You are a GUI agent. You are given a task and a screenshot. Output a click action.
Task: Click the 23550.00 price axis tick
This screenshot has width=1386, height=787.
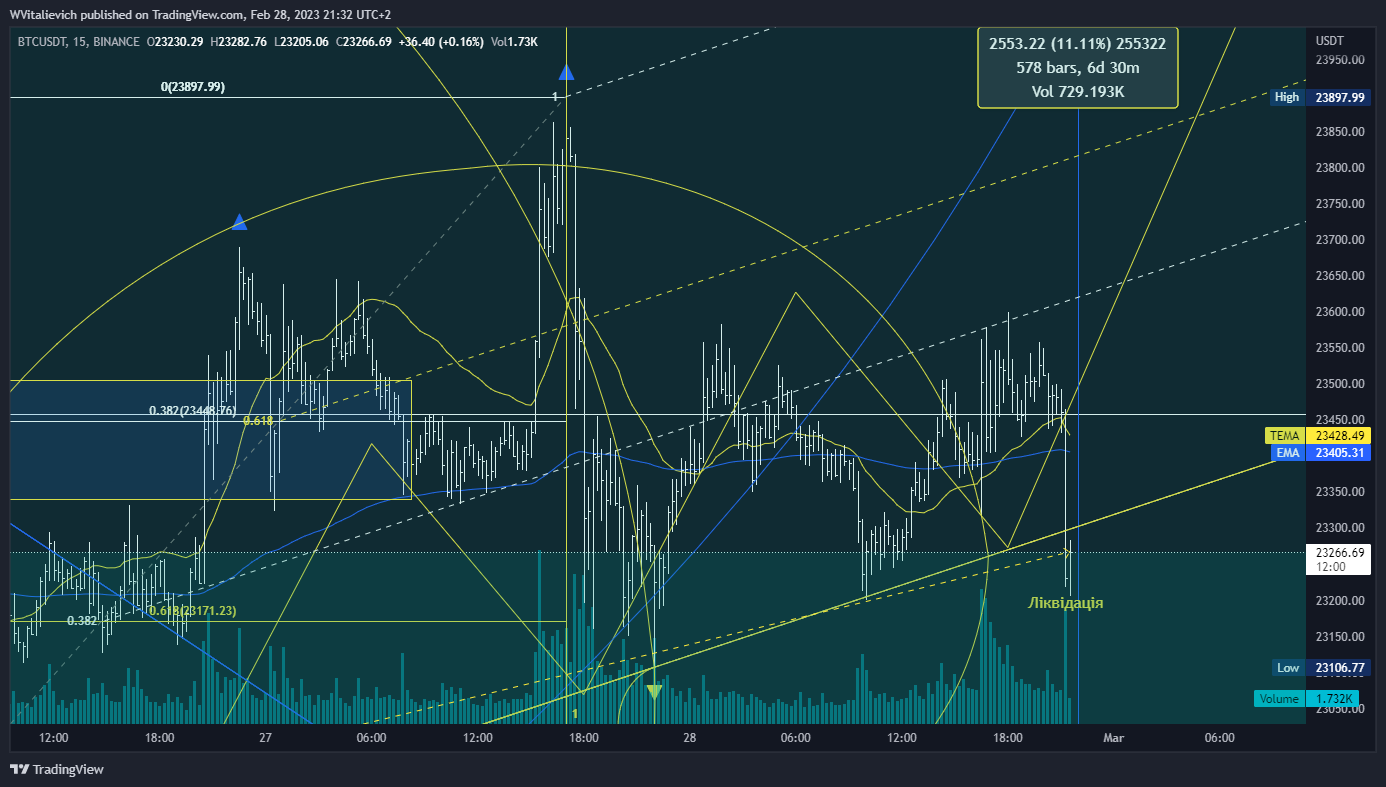click(x=1340, y=348)
